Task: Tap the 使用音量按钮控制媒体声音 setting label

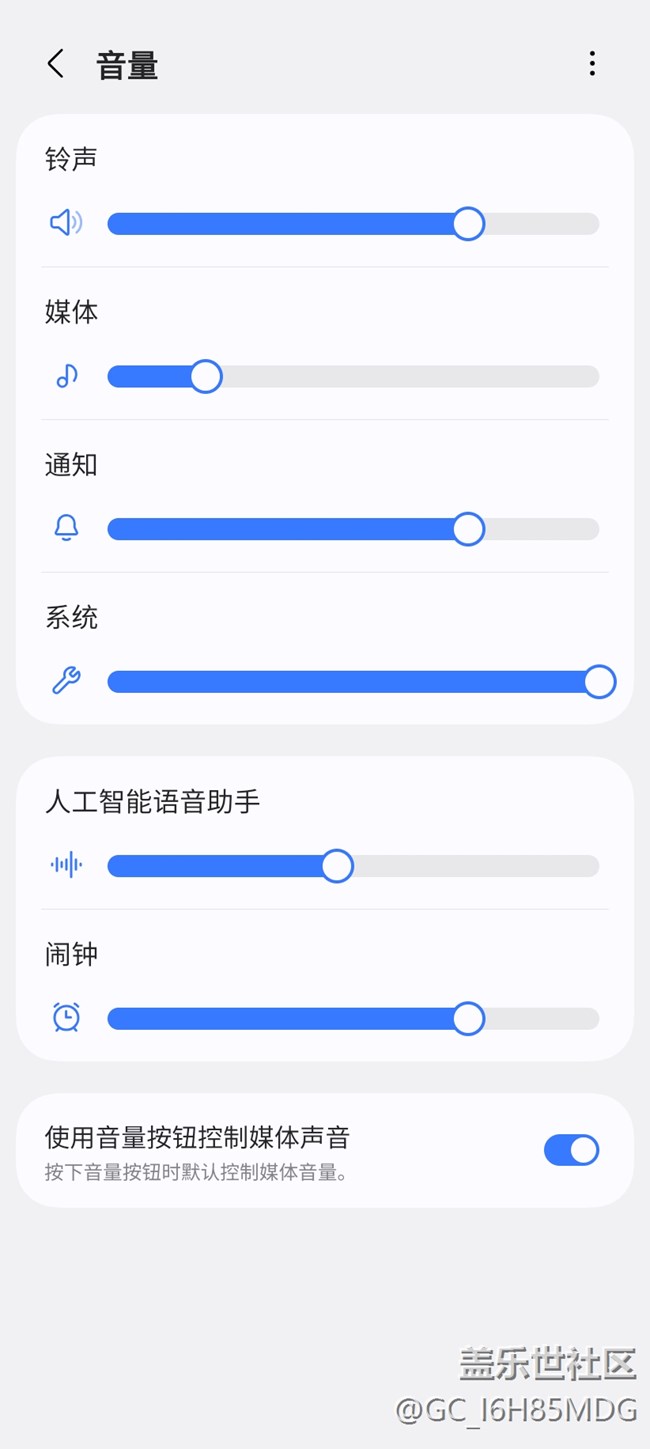Action: click(197, 1137)
